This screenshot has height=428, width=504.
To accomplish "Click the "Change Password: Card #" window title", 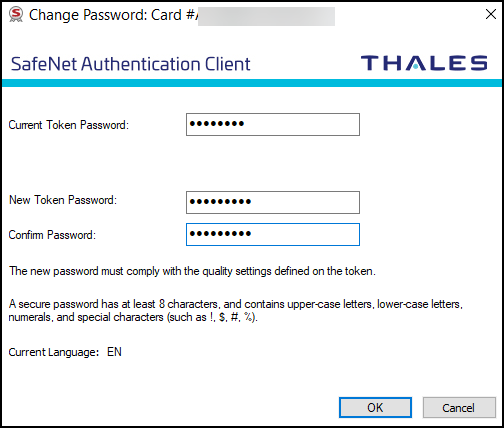I will coord(114,15).
